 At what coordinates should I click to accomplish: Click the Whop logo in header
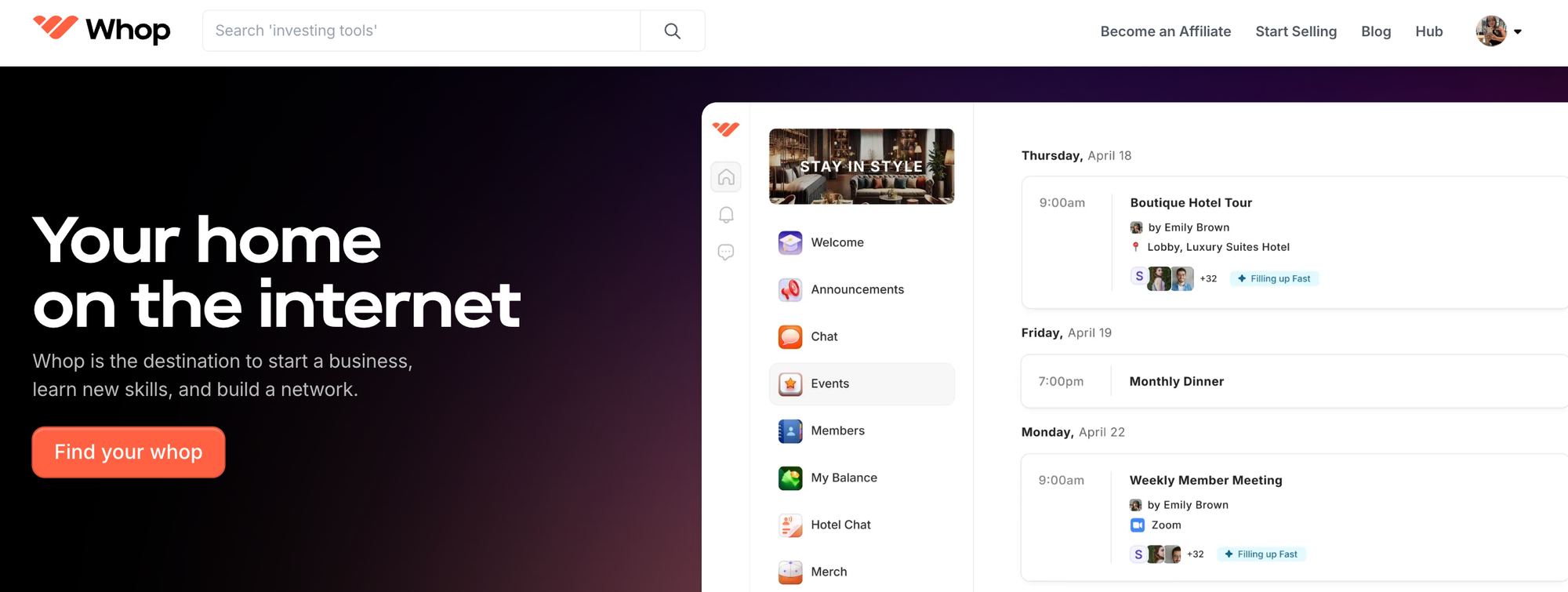pos(101,30)
